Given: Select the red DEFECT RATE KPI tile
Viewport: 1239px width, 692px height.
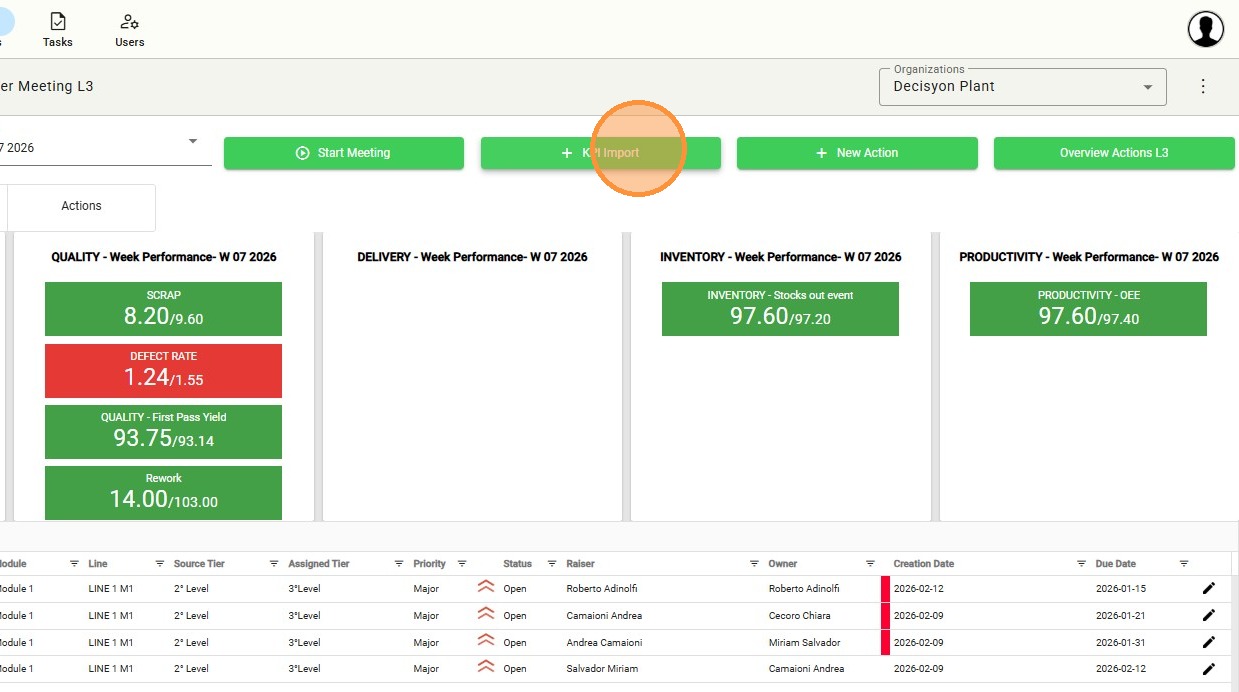Looking at the screenshot, I should (x=163, y=370).
